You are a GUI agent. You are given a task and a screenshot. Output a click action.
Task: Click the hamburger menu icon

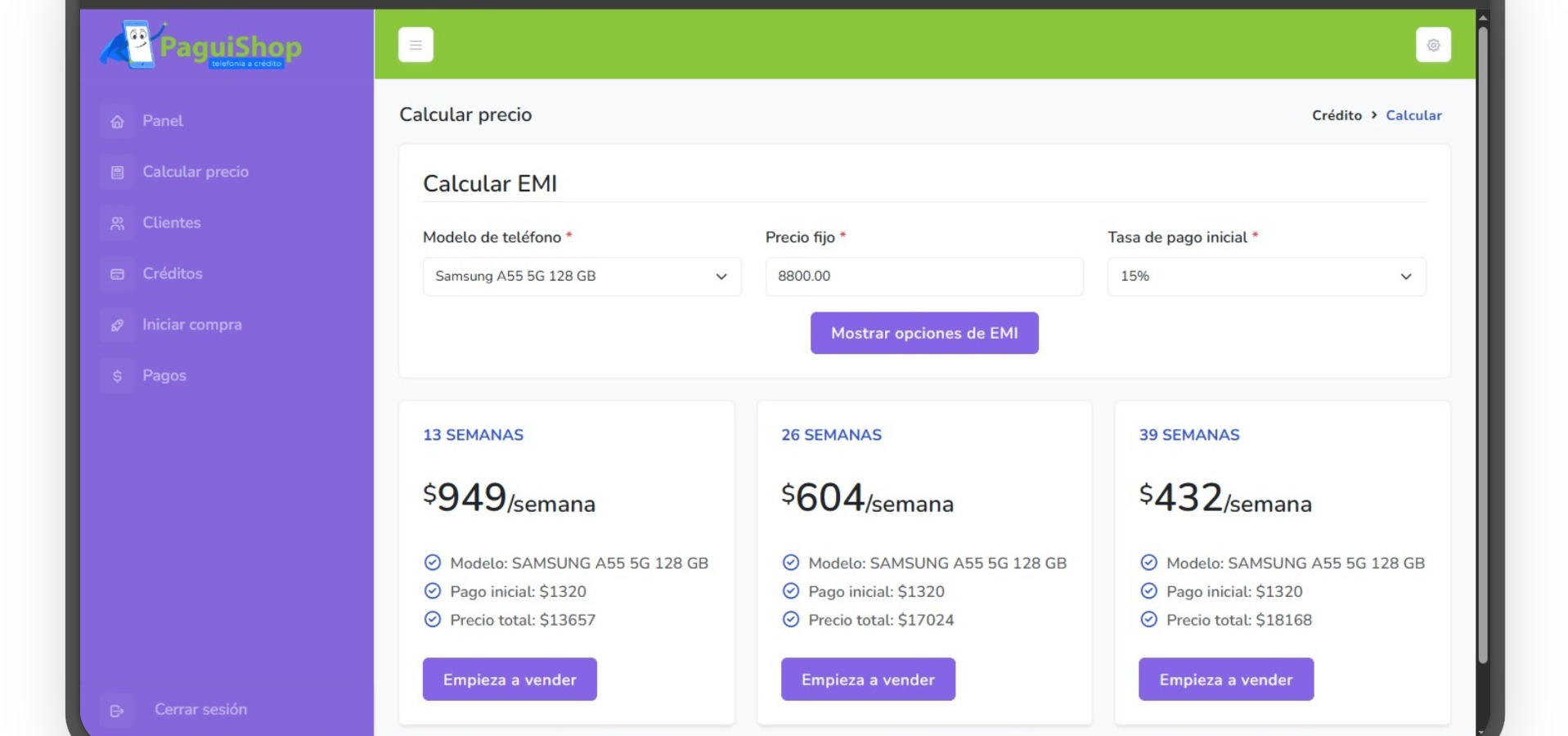tap(416, 45)
